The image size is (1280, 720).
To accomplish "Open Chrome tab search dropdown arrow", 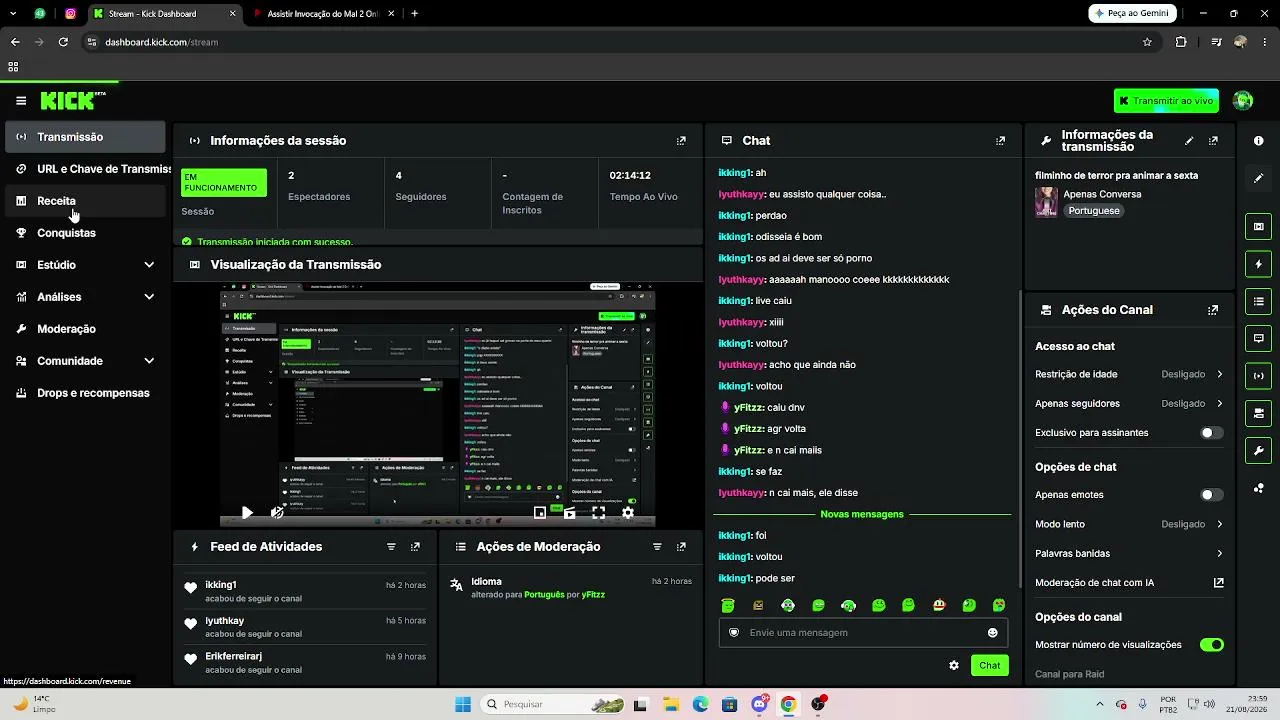I will pos(12,14).
